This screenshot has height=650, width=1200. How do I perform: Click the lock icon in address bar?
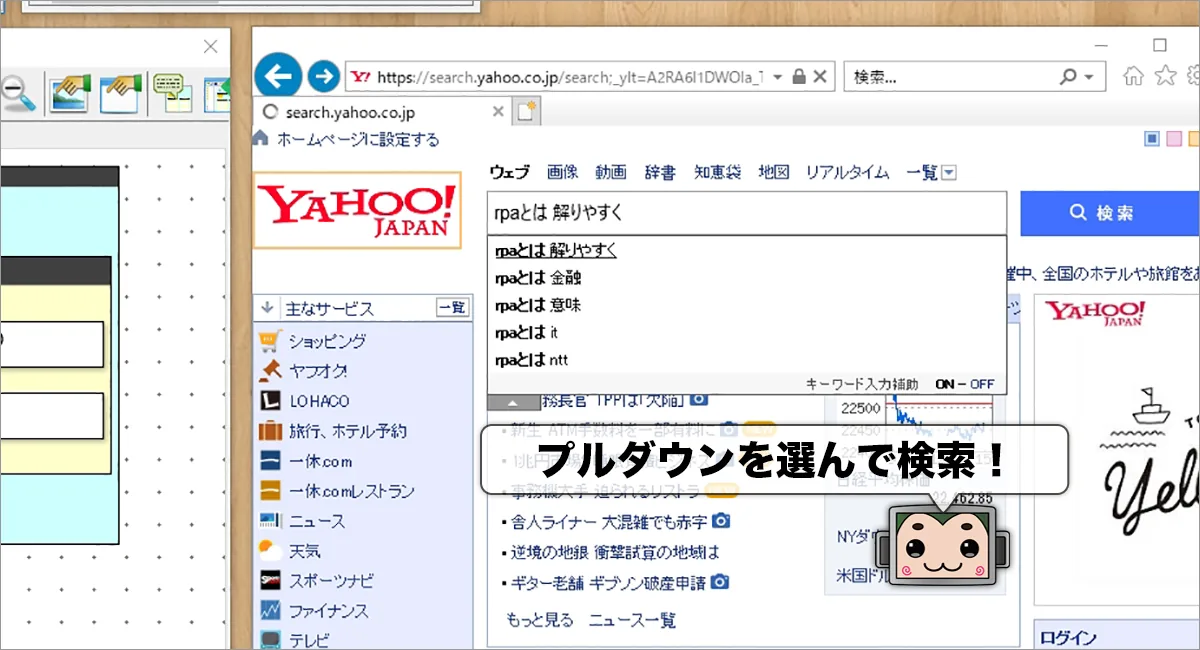798,77
